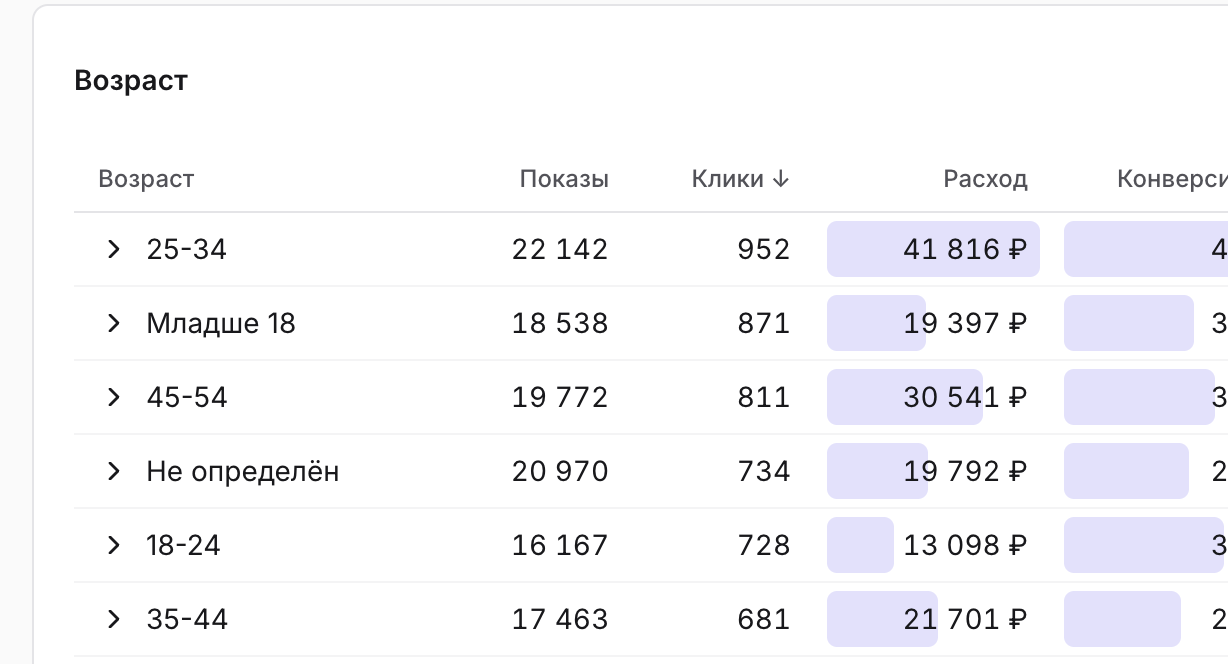Select the 25-34 row label
The height and width of the screenshot is (664, 1228).
(186, 249)
